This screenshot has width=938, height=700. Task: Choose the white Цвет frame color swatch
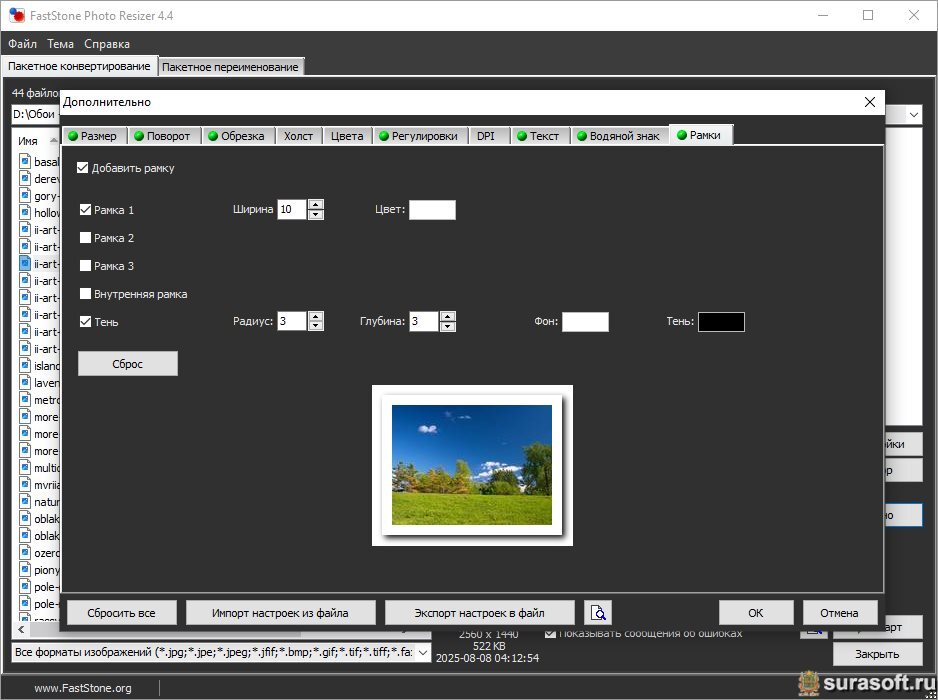[432, 210]
